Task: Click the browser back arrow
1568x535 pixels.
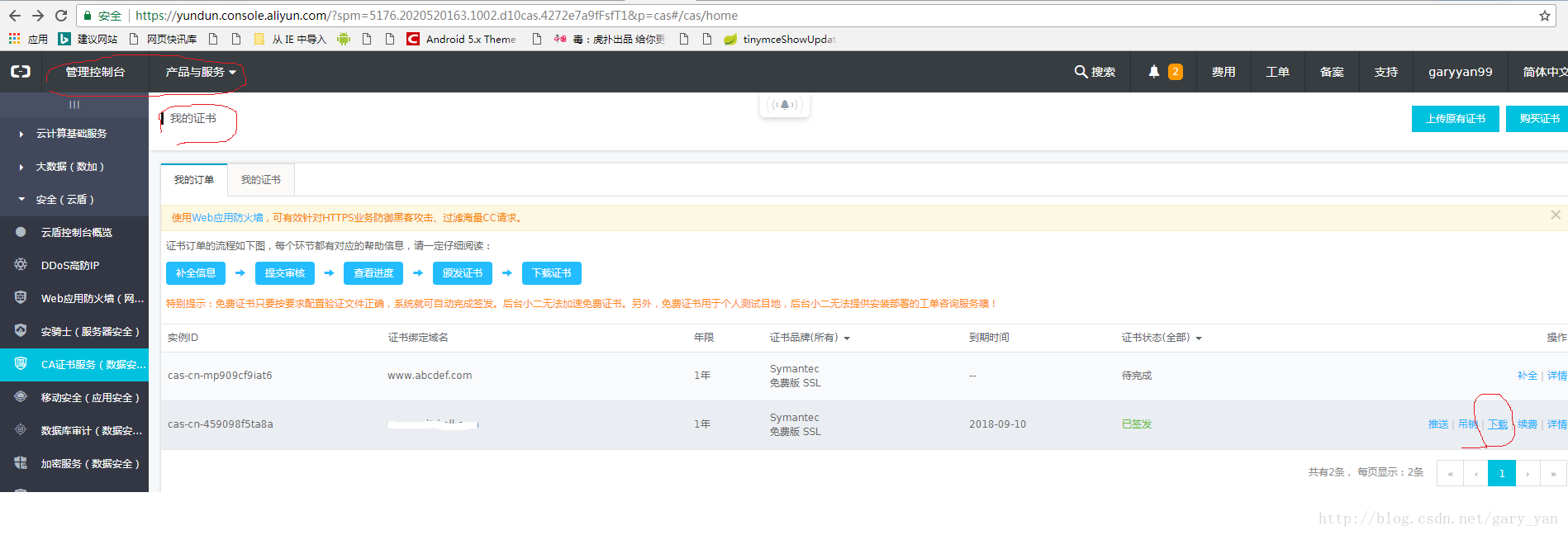Action: click(x=14, y=16)
